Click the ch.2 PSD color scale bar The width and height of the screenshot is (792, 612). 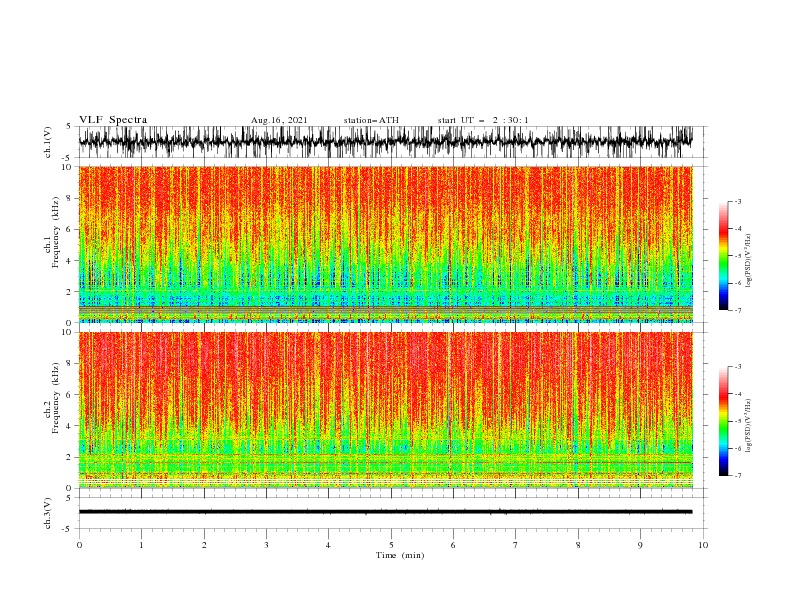pos(723,421)
